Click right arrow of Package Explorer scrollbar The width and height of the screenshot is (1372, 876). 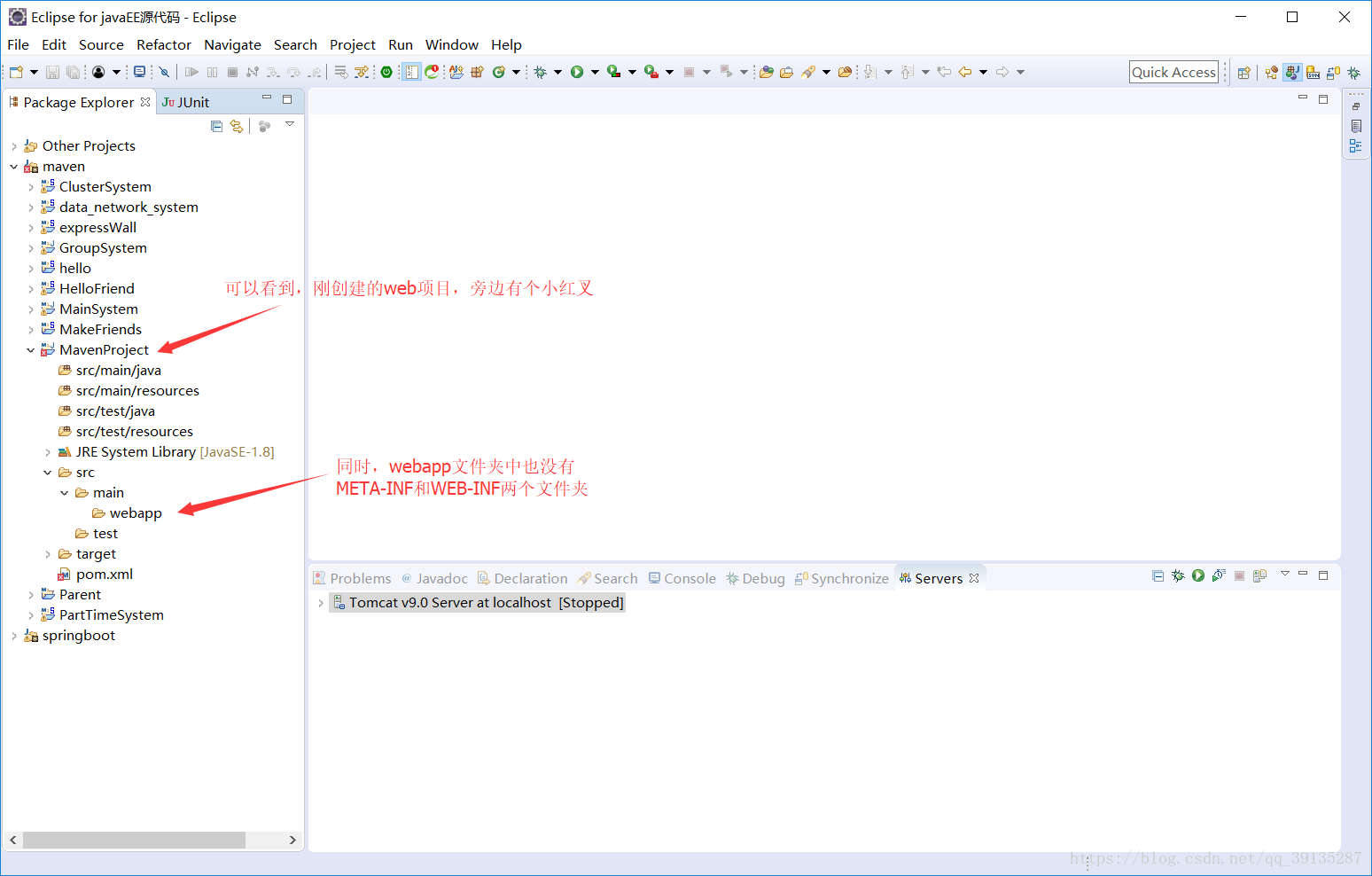click(x=292, y=840)
